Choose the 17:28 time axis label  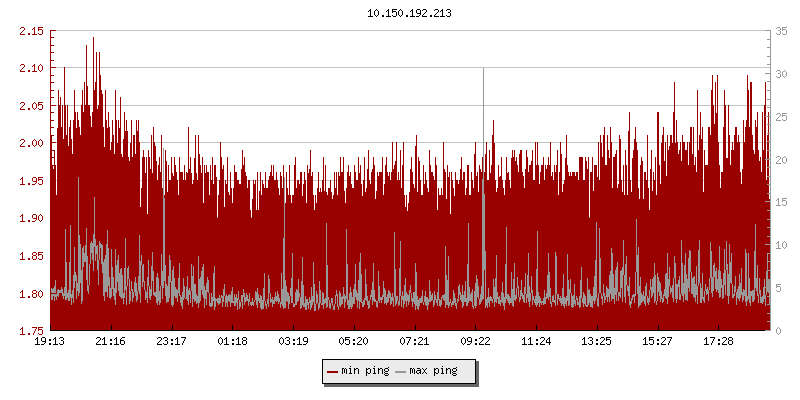718,342
